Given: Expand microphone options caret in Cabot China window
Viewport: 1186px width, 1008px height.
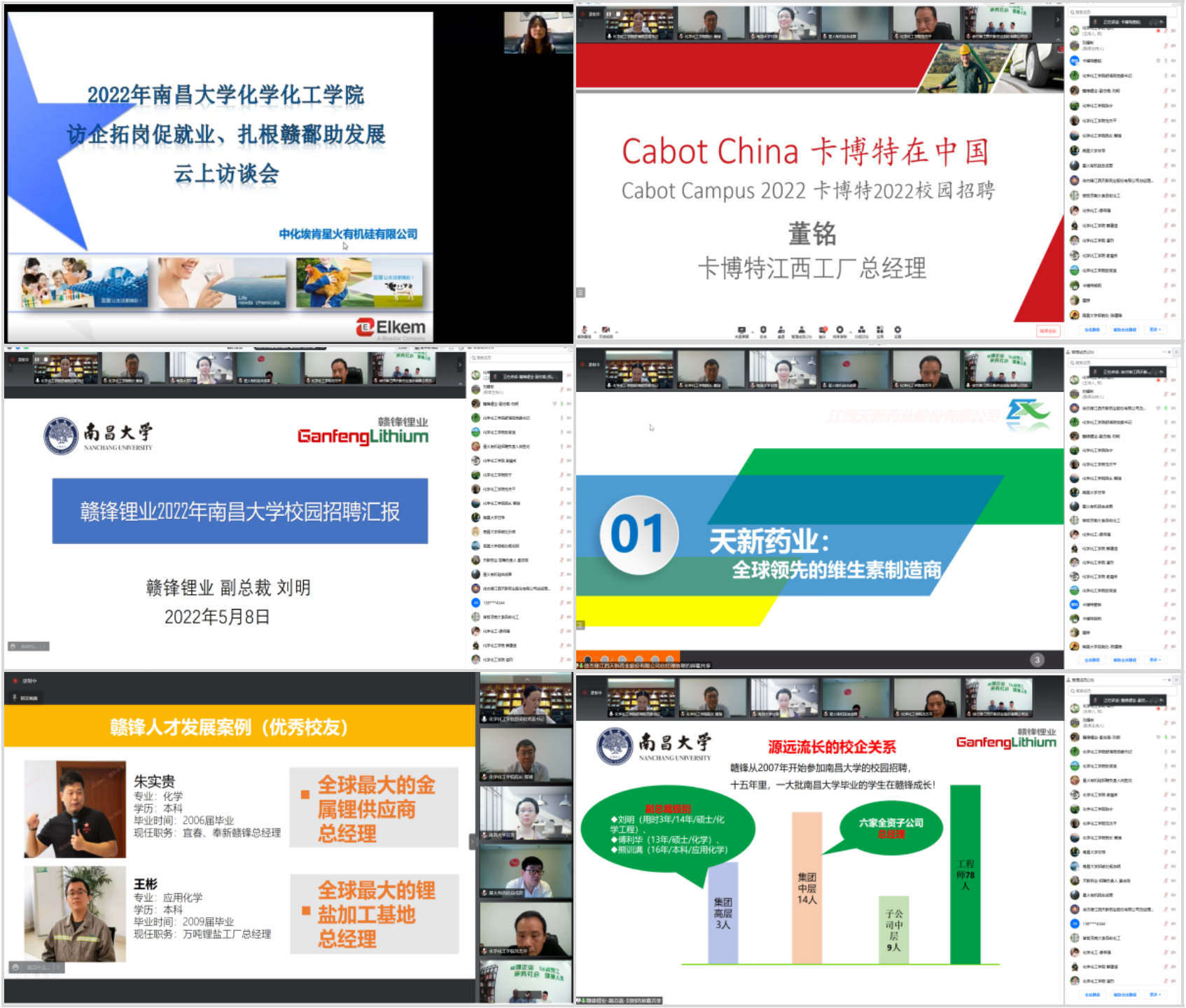Looking at the screenshot, I should 595,332.
